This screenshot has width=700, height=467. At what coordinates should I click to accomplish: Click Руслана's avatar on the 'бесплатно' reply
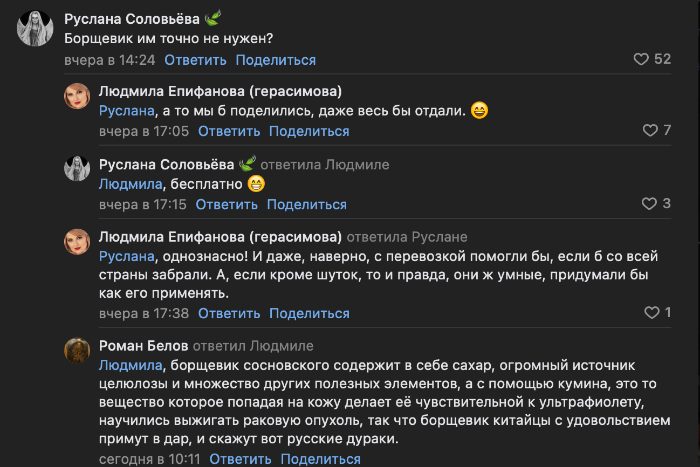tap(79, 169)
